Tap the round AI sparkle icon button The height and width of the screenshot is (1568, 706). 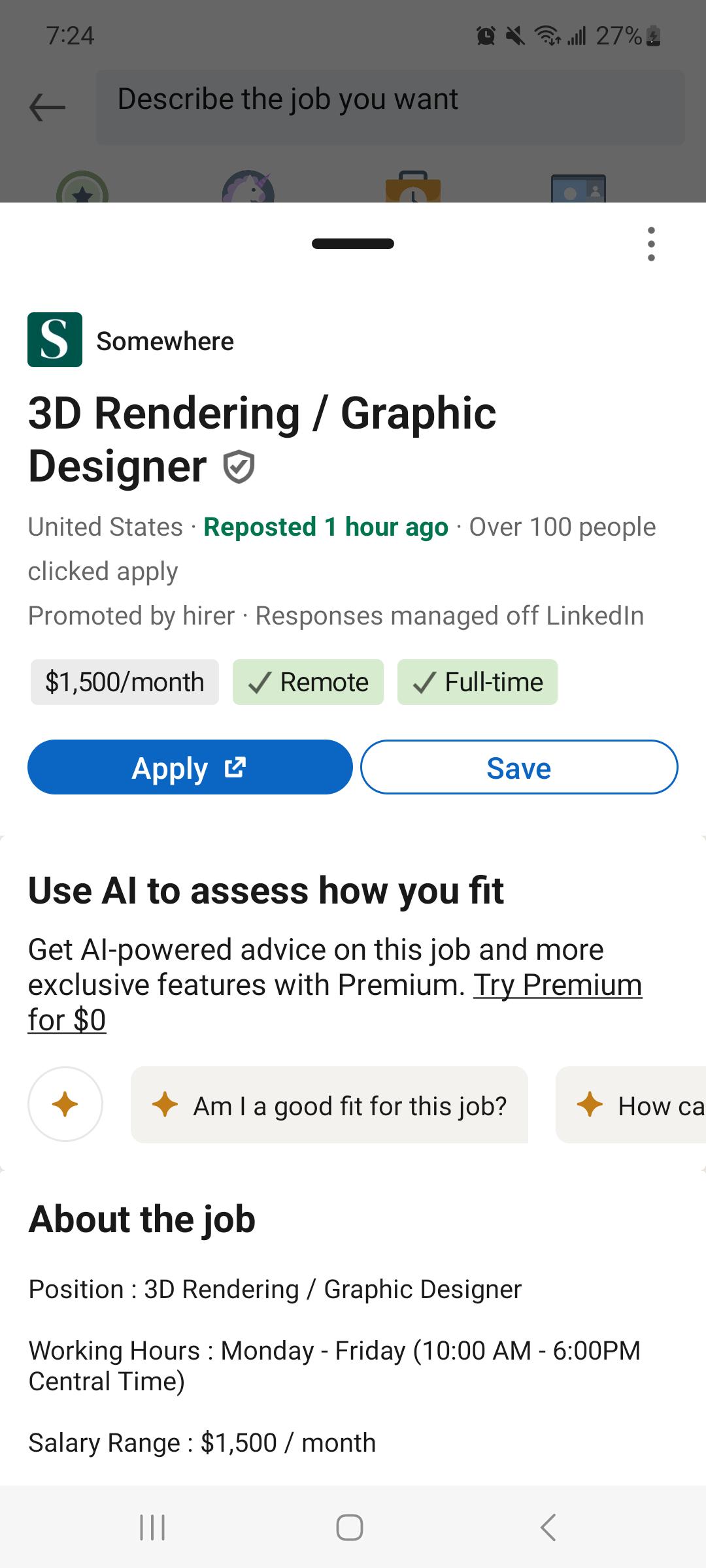coord(65,1104)
